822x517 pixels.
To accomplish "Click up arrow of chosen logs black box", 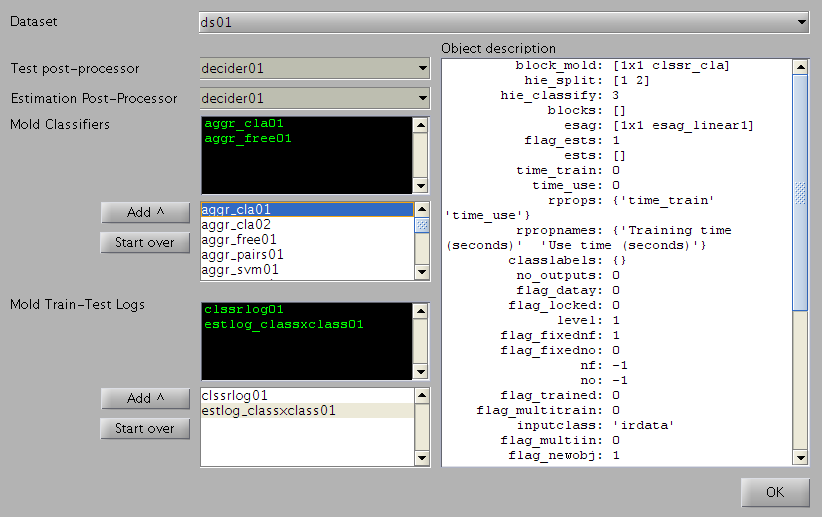I will [x=420, y=311].
